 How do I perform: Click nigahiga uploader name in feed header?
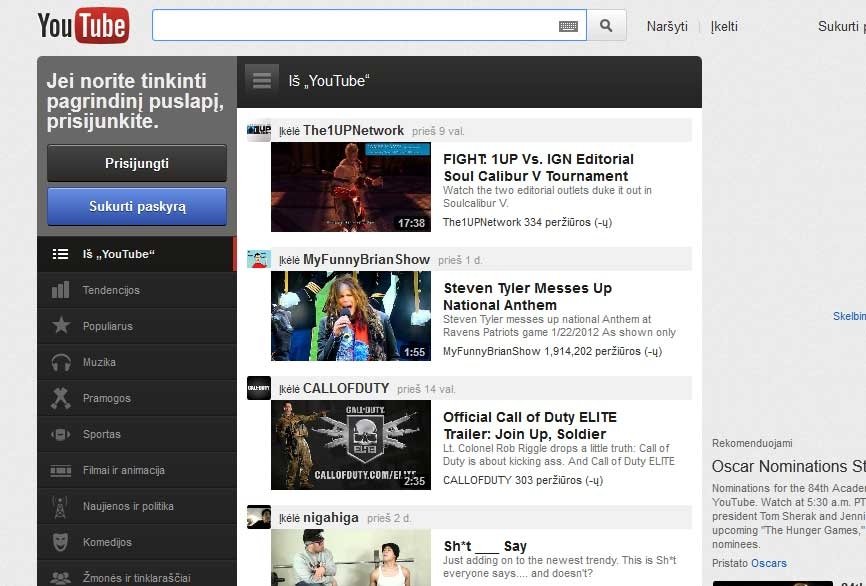[331, 518]
